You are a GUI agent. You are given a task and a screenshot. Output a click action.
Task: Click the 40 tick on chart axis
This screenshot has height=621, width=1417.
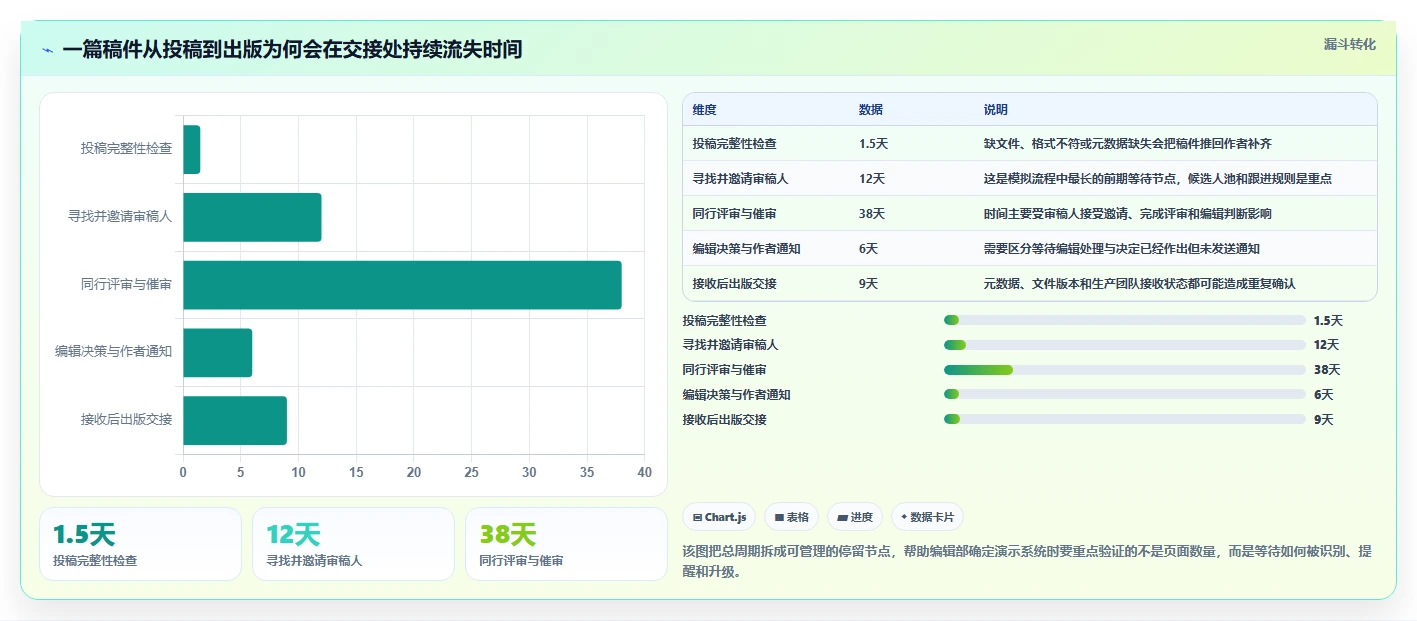tap(644, 472)
